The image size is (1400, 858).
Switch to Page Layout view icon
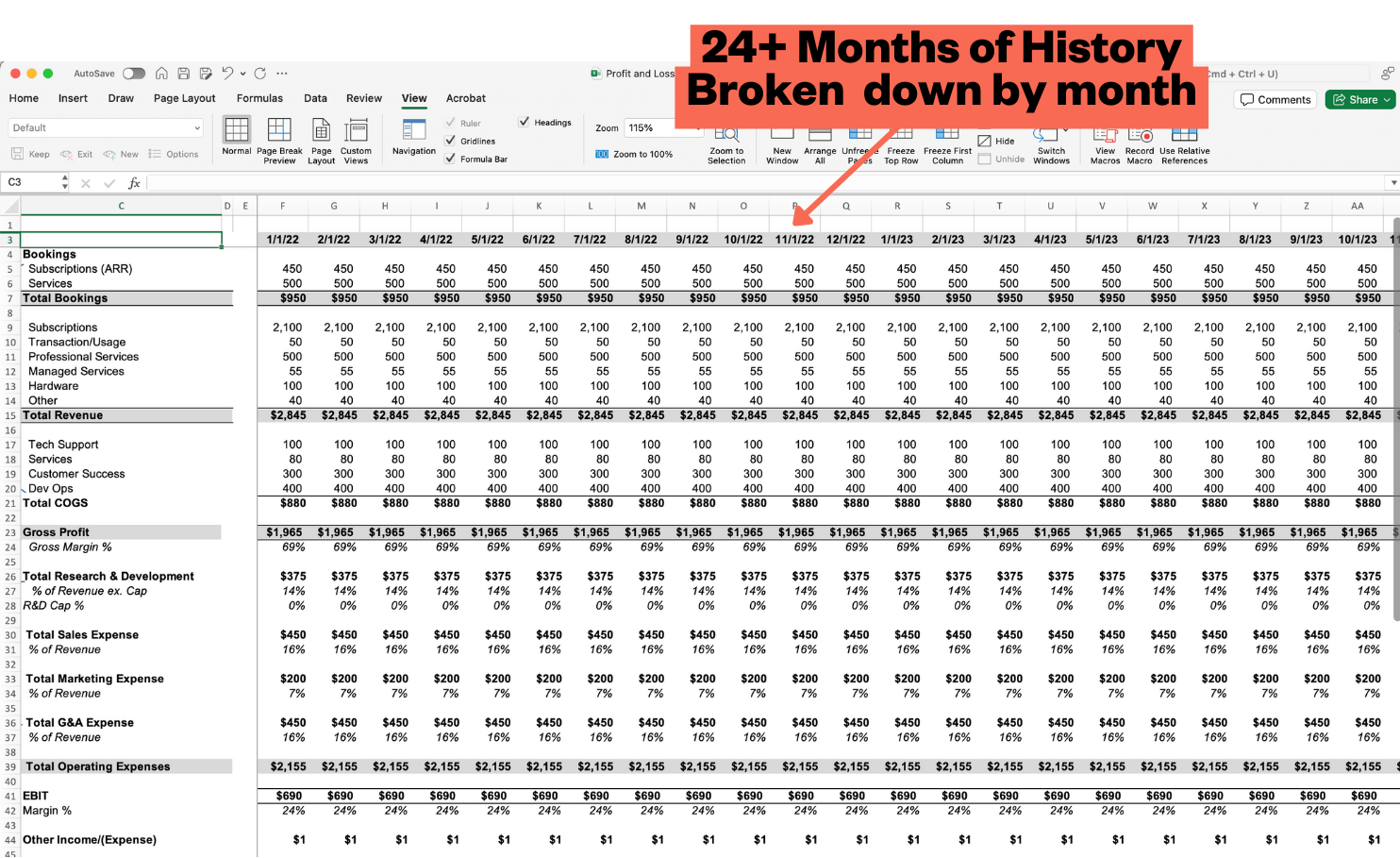point(322,141)
